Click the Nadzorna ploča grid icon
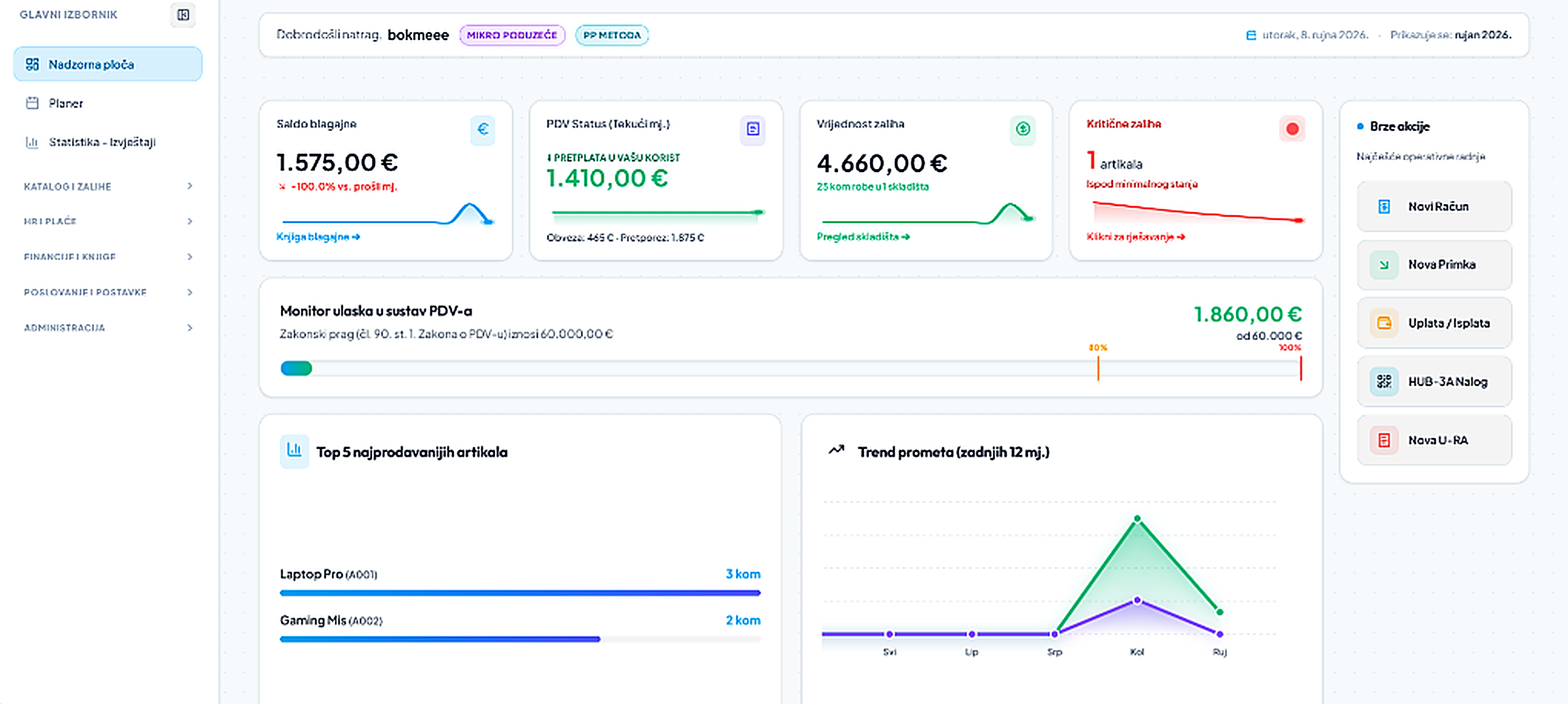 tap(32, 64)
